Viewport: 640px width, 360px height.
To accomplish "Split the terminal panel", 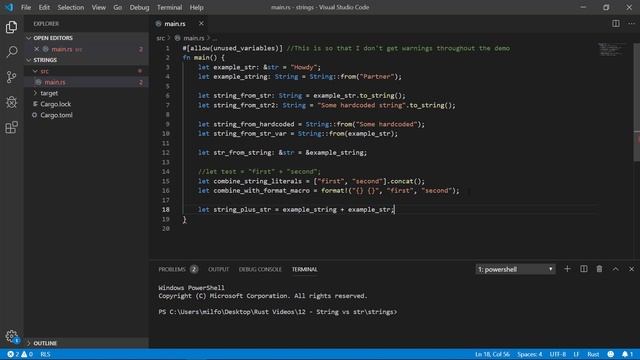I will click(x=584, y=269).
